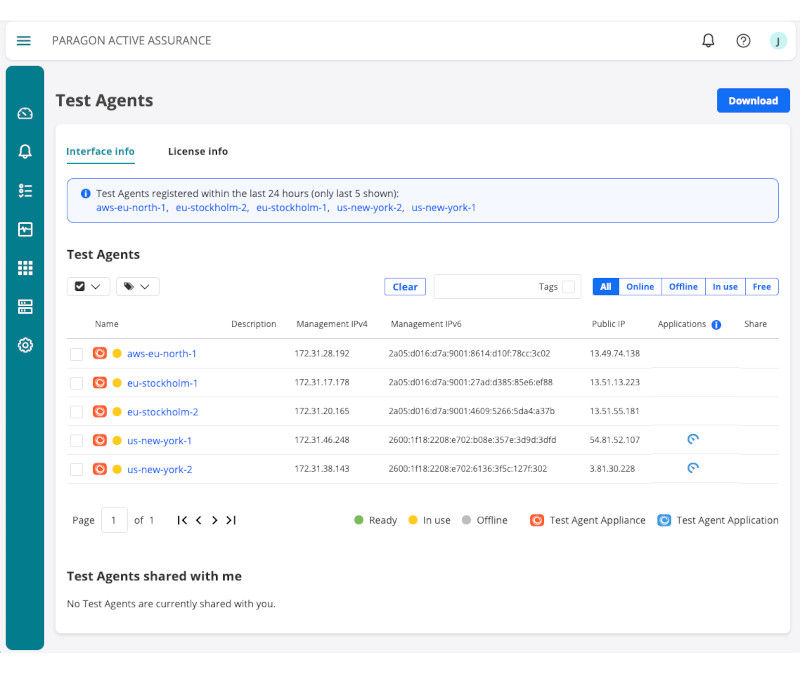Tick the checkbox beside us-new-york-2
The image size is (800, 673).
point(77,468)
